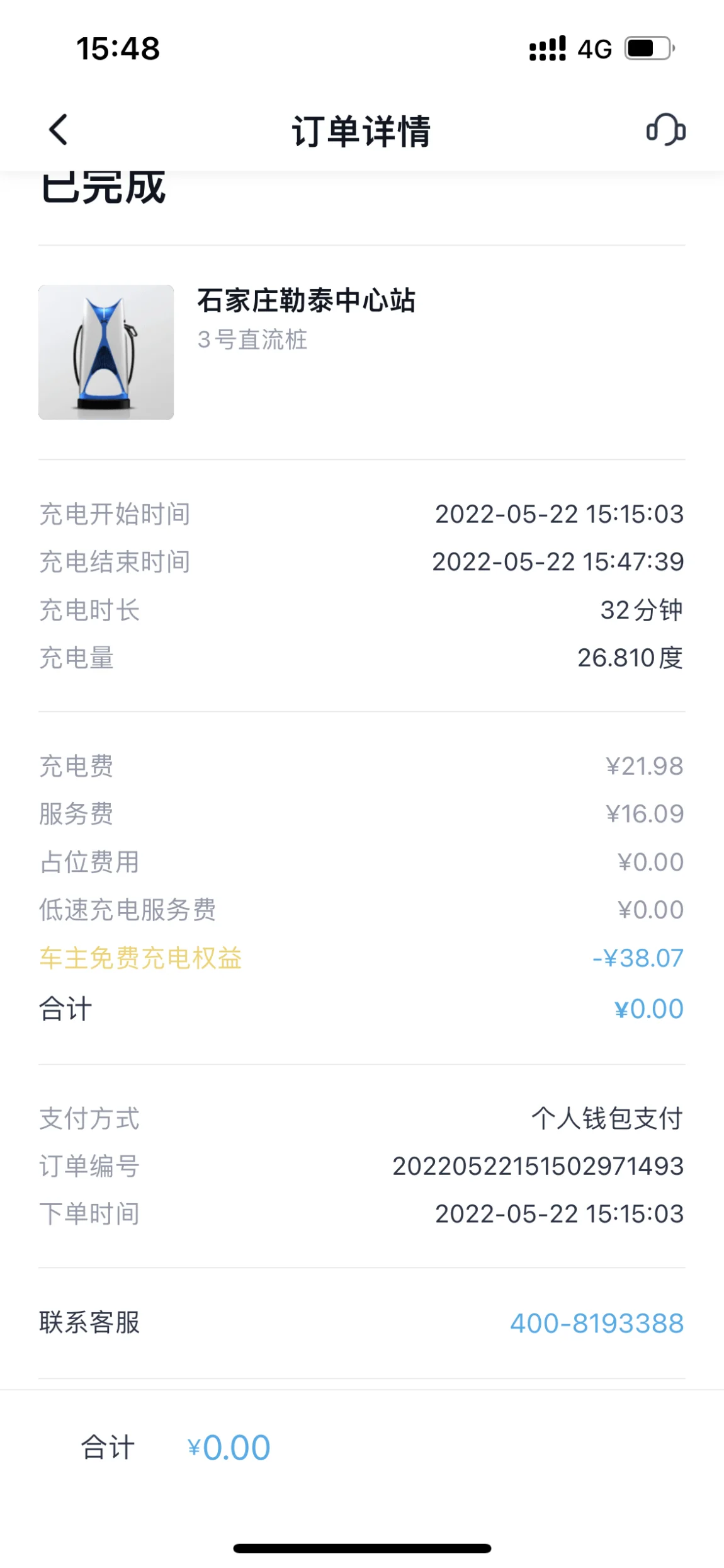Tap the 联系客服 row label
The width and height of the screenshot is (724, 1568).
click(x=89, y=1322)
